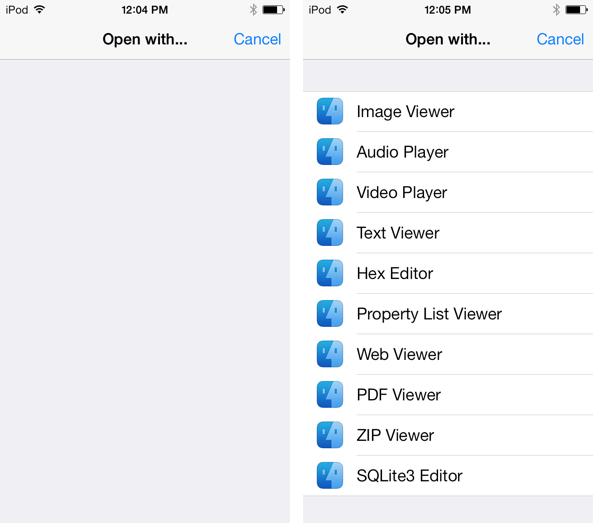Select Property List Viewer

coord(448,314)
